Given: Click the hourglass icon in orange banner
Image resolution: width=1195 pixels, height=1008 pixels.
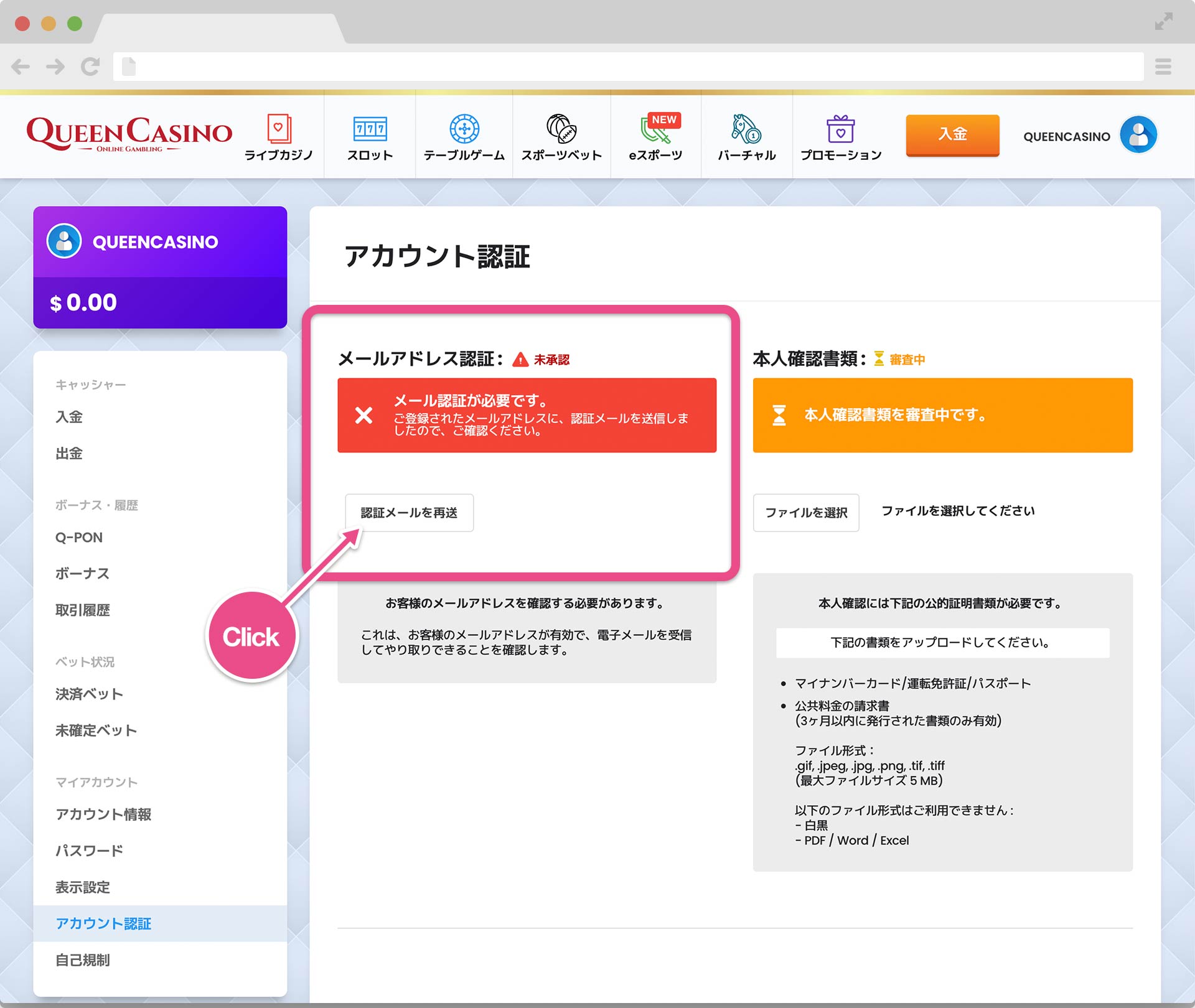Looking at the screenshot, I should coord(779,415).
